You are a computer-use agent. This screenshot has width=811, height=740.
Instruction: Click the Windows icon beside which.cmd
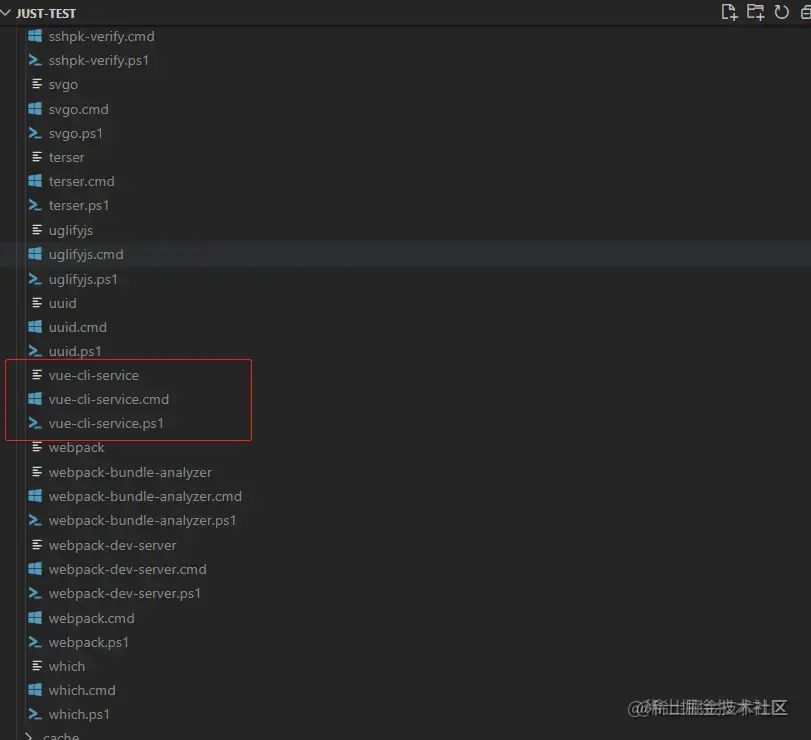tap(35, 690)
